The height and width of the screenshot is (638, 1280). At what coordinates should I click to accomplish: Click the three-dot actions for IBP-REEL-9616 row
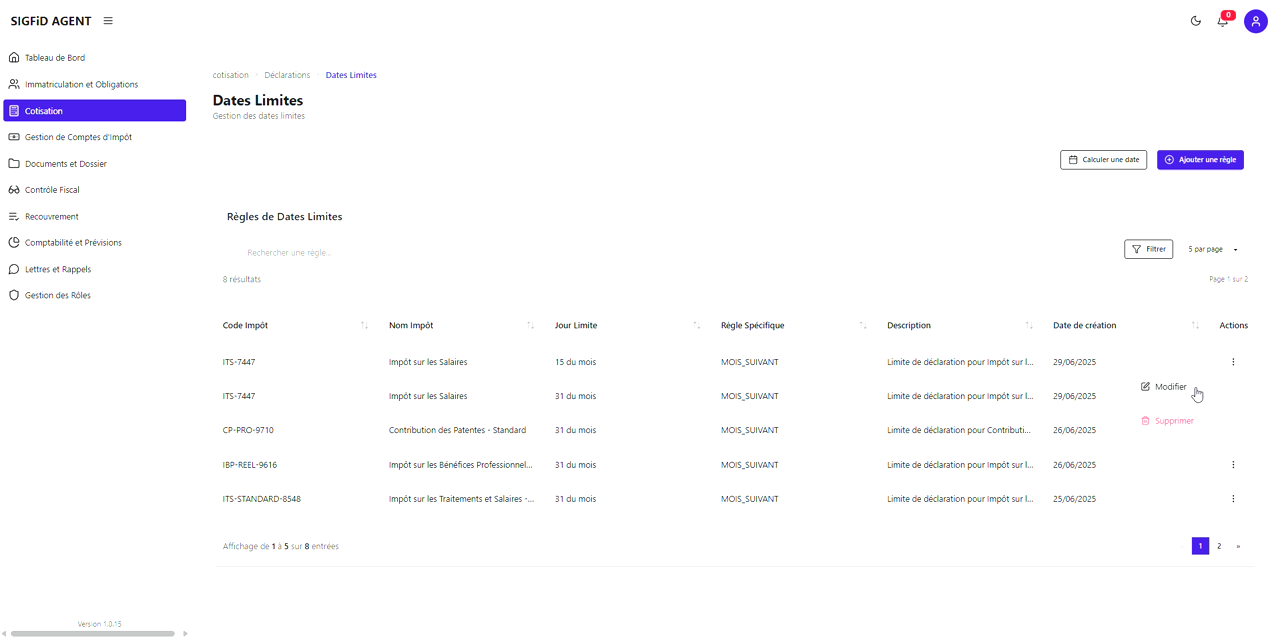coord(1233,465)
